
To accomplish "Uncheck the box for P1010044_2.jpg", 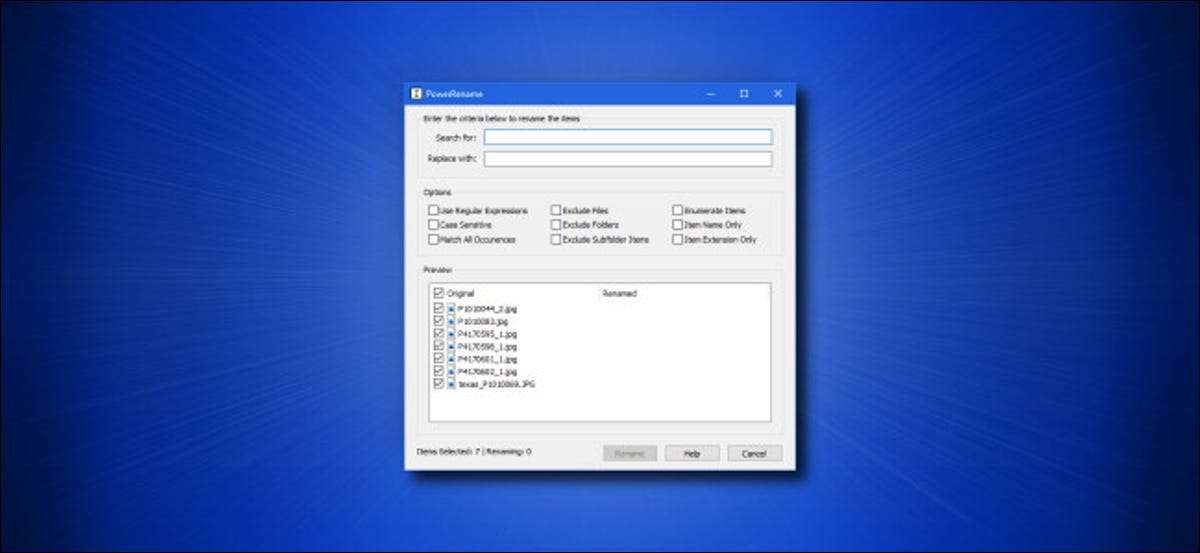I will coord(438,309).
